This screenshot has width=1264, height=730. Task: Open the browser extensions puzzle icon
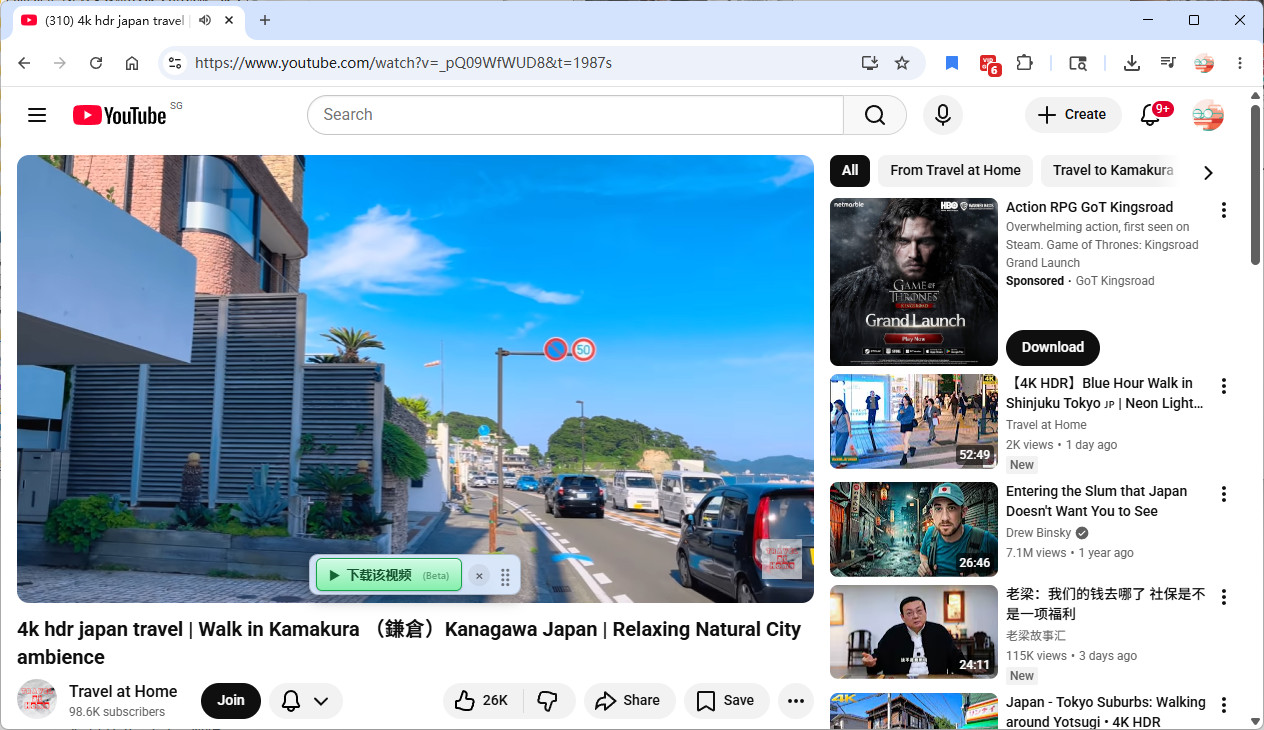tap(1024, 63)
